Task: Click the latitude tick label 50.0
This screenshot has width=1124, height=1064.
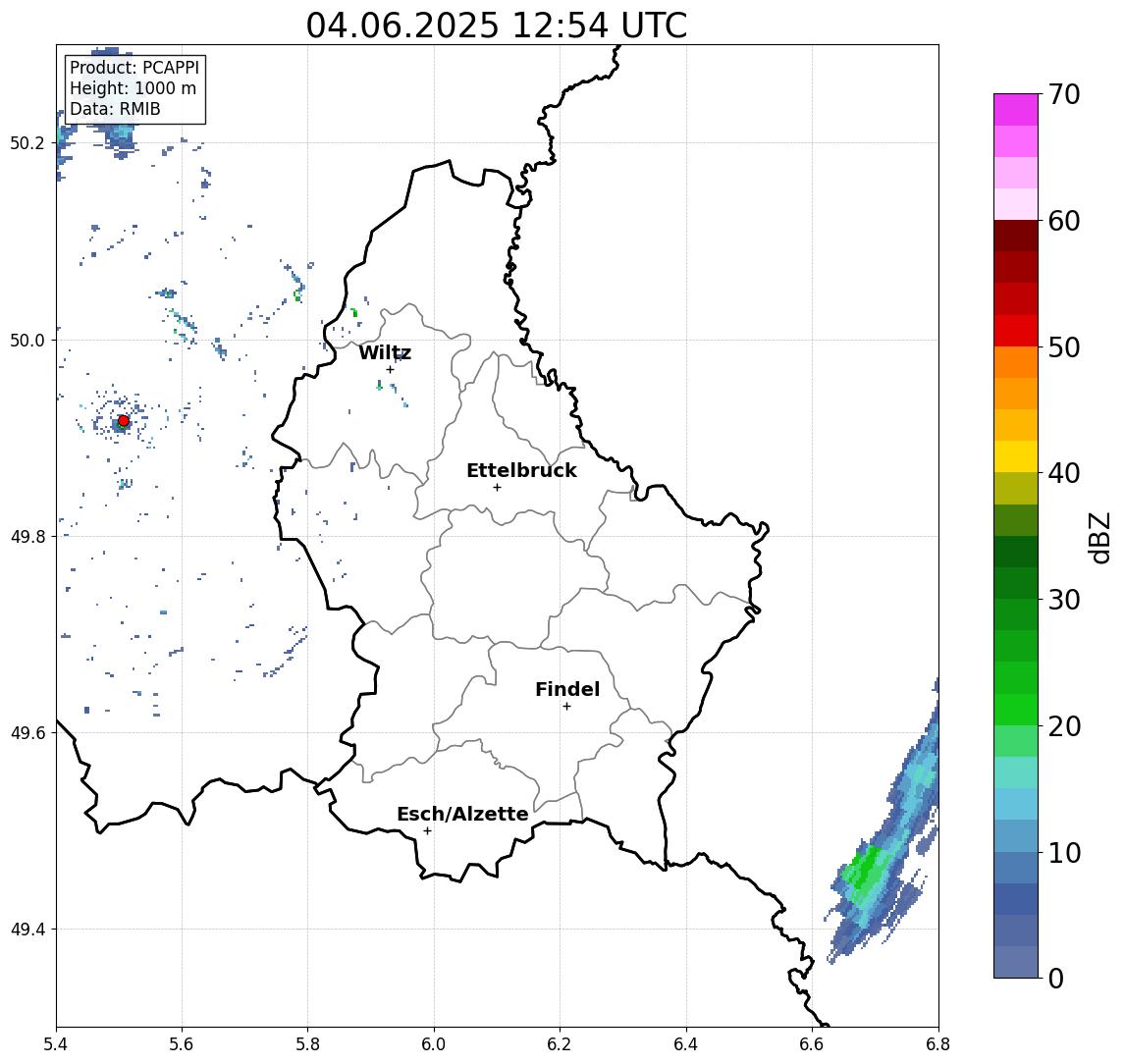Action: click(x=27, y=340)
